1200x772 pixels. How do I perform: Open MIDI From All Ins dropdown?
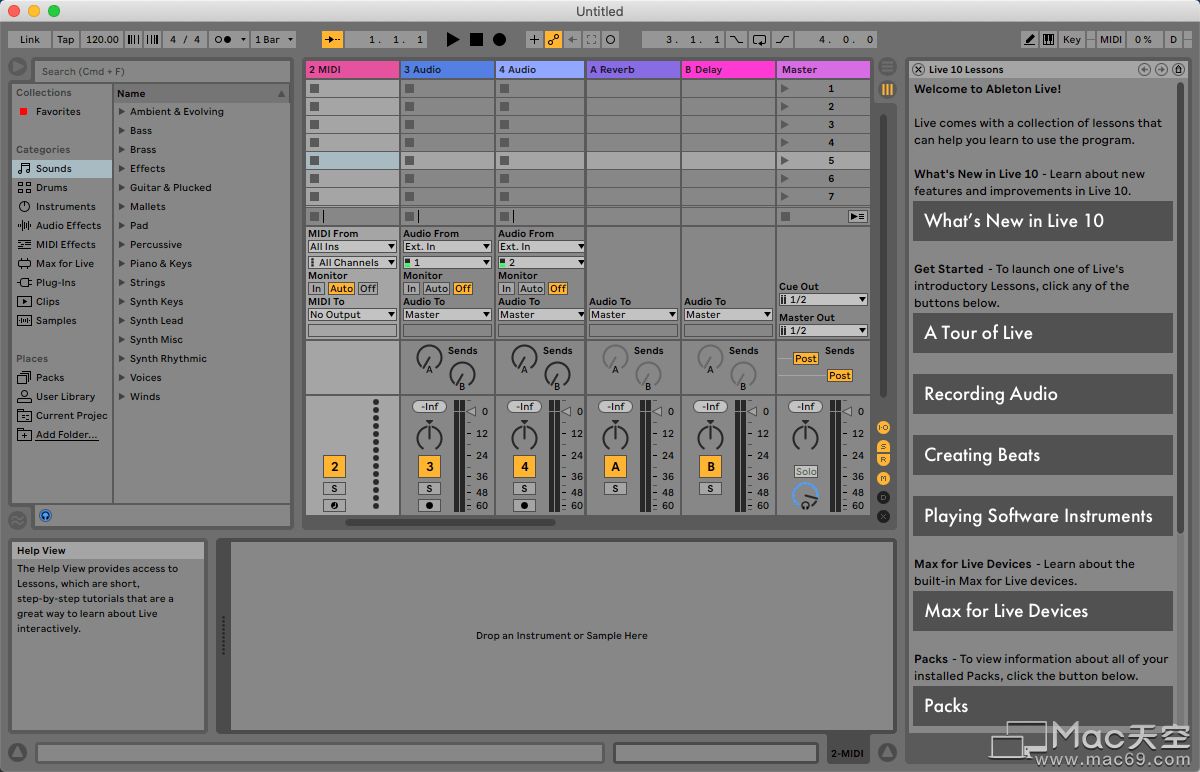pyautogui.click(x=352, y=246)
